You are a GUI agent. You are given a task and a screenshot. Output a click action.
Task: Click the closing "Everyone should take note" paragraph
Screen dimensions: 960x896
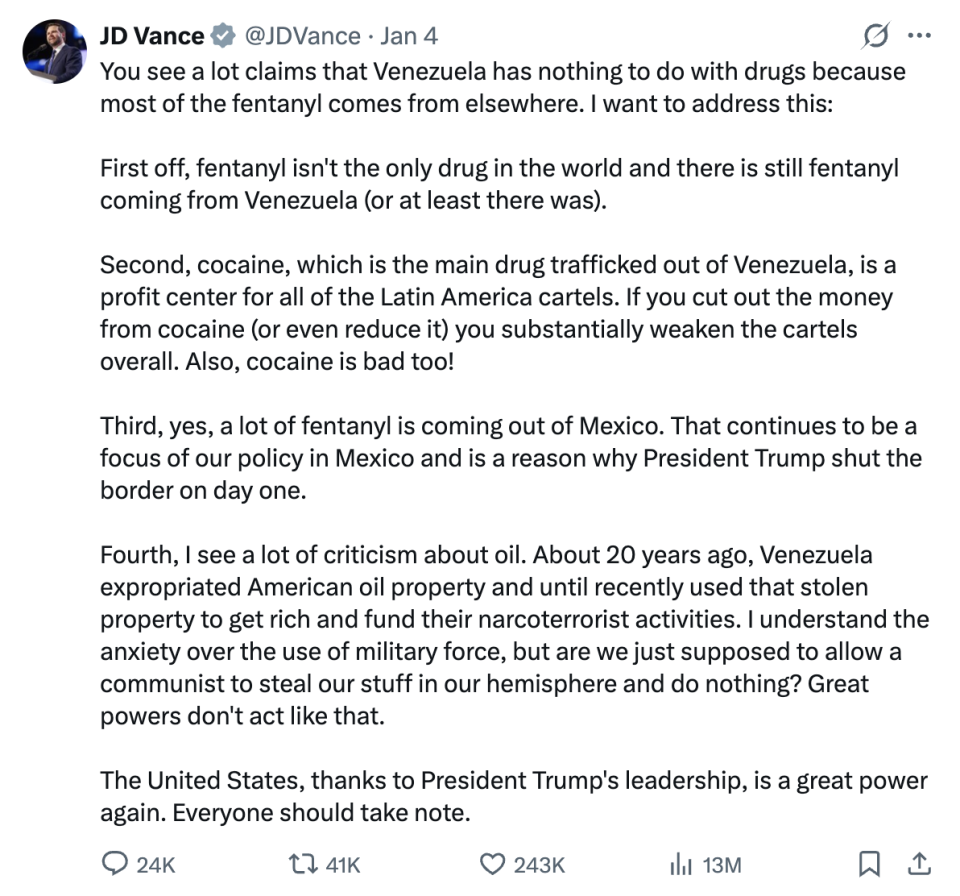click(512, 796)
